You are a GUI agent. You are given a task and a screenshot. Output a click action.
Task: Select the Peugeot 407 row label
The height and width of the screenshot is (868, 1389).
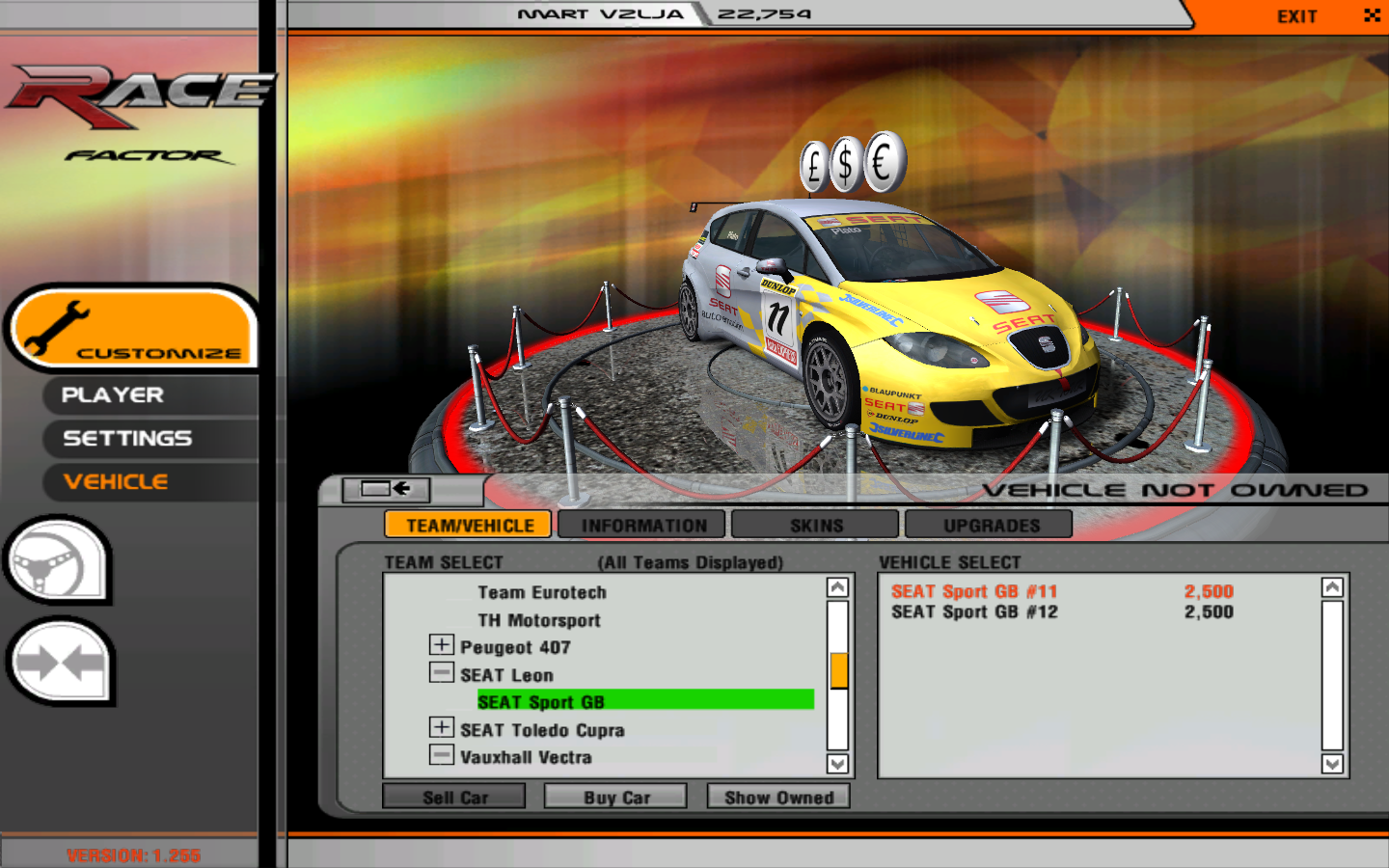pos(515,647)
